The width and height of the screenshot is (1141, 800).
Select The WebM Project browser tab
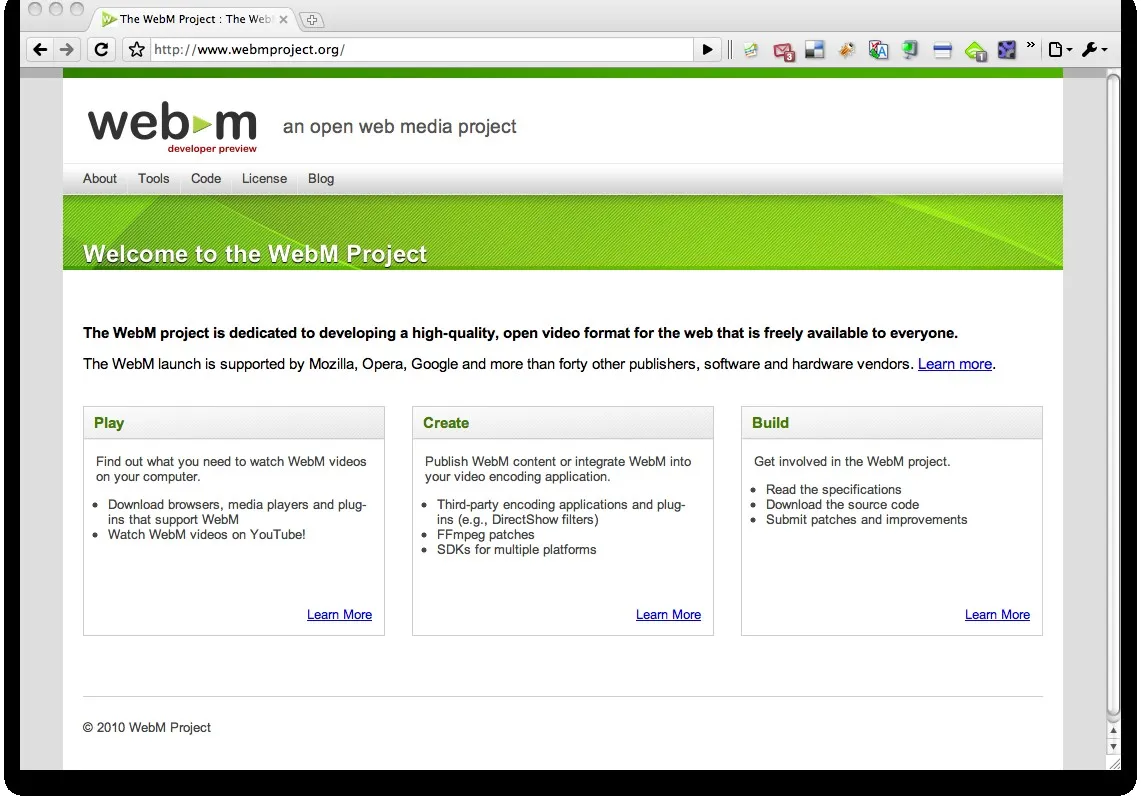pyautogui.click(x=194, y=19)
